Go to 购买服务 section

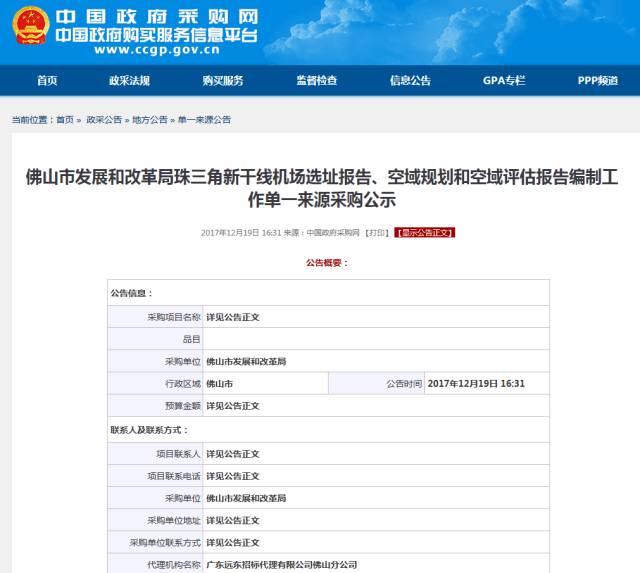click(222, 81)
